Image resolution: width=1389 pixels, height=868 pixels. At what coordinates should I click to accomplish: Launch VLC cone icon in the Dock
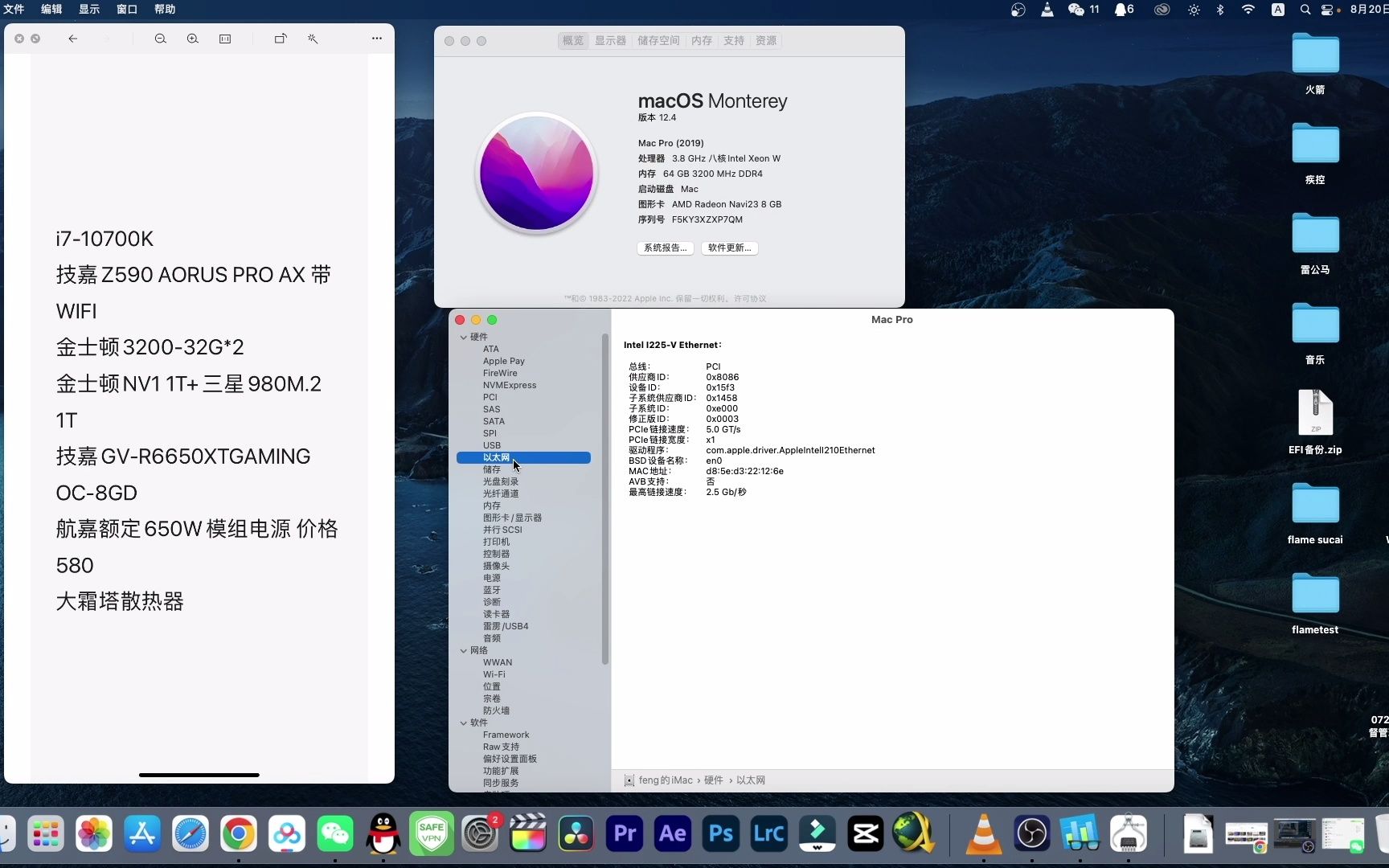click(x=983, y=834)
